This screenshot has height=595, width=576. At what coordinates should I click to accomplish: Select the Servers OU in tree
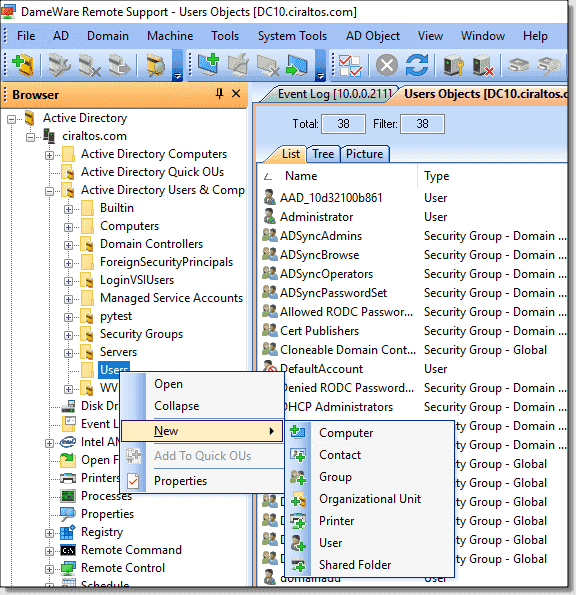(x=118, y=352)
